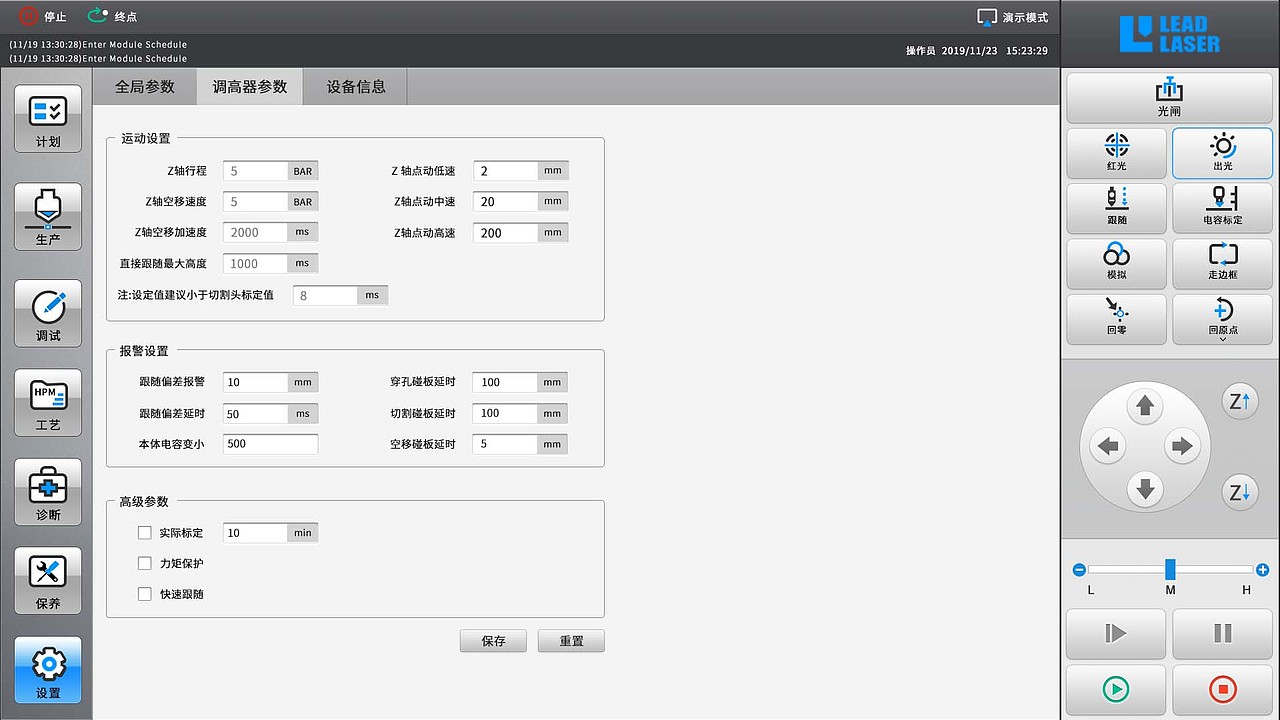The height and width of the screenshot is (720, 1280).
Task: Click the 重置 reset button
Action: pos(571,641)
